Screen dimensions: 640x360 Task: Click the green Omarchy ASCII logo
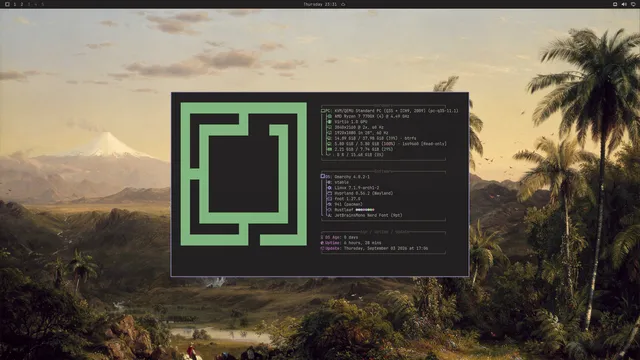point(244,174)
